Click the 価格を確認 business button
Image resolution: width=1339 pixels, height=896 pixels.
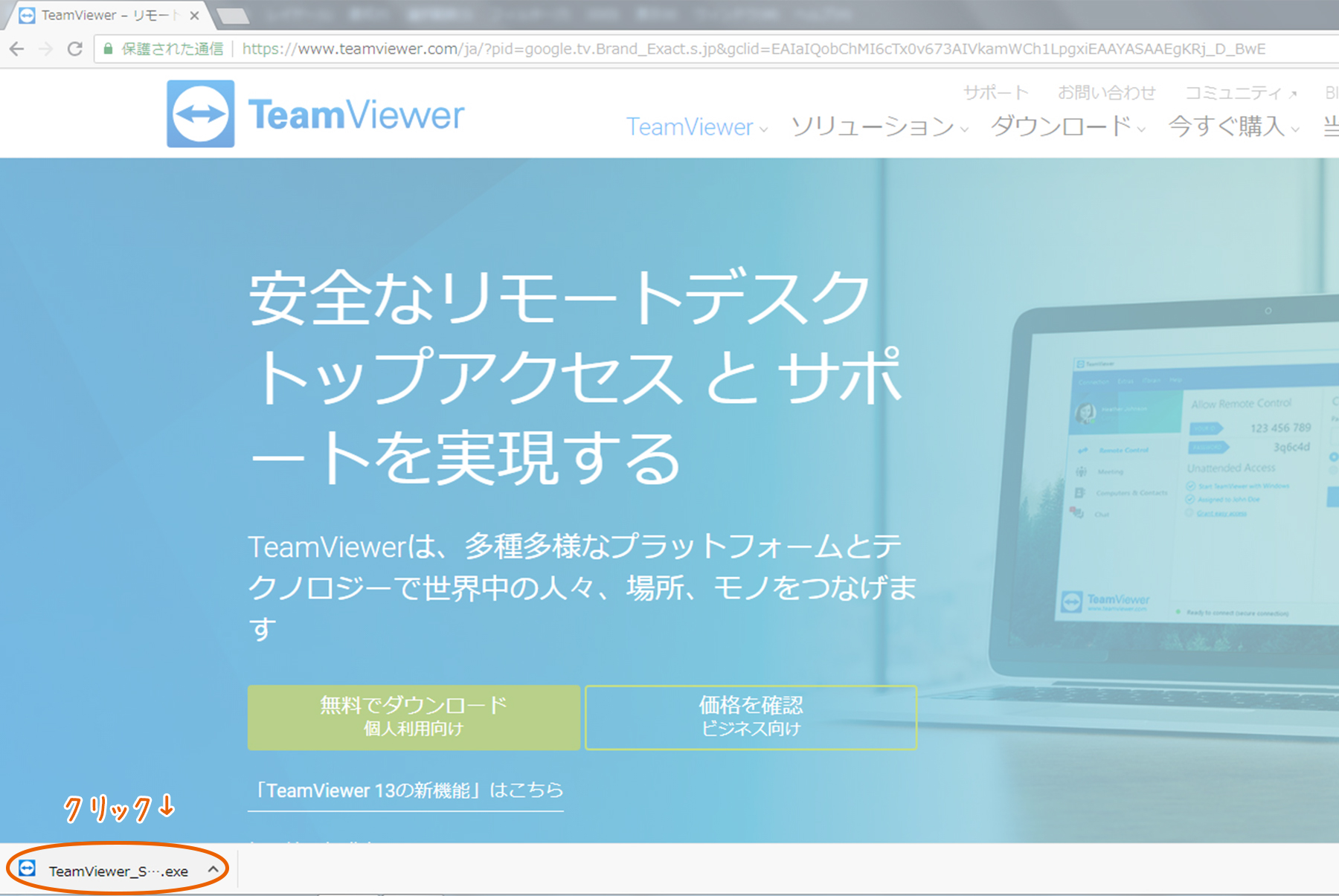[751, 718]
